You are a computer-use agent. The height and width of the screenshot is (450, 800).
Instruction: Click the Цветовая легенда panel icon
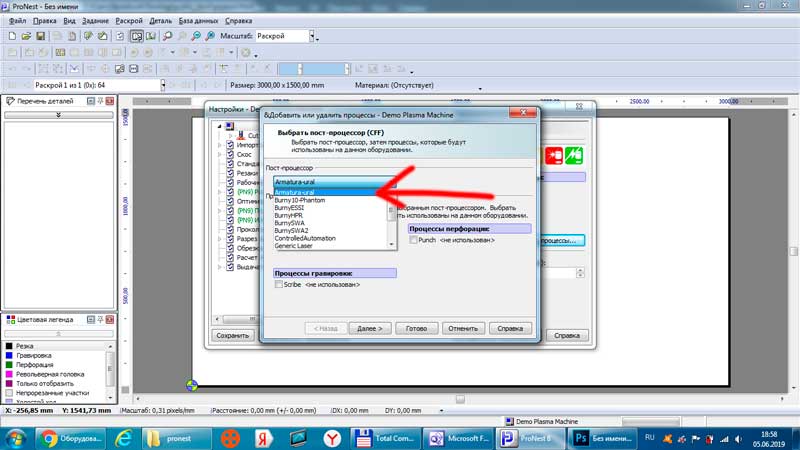[x=10, y=319]
